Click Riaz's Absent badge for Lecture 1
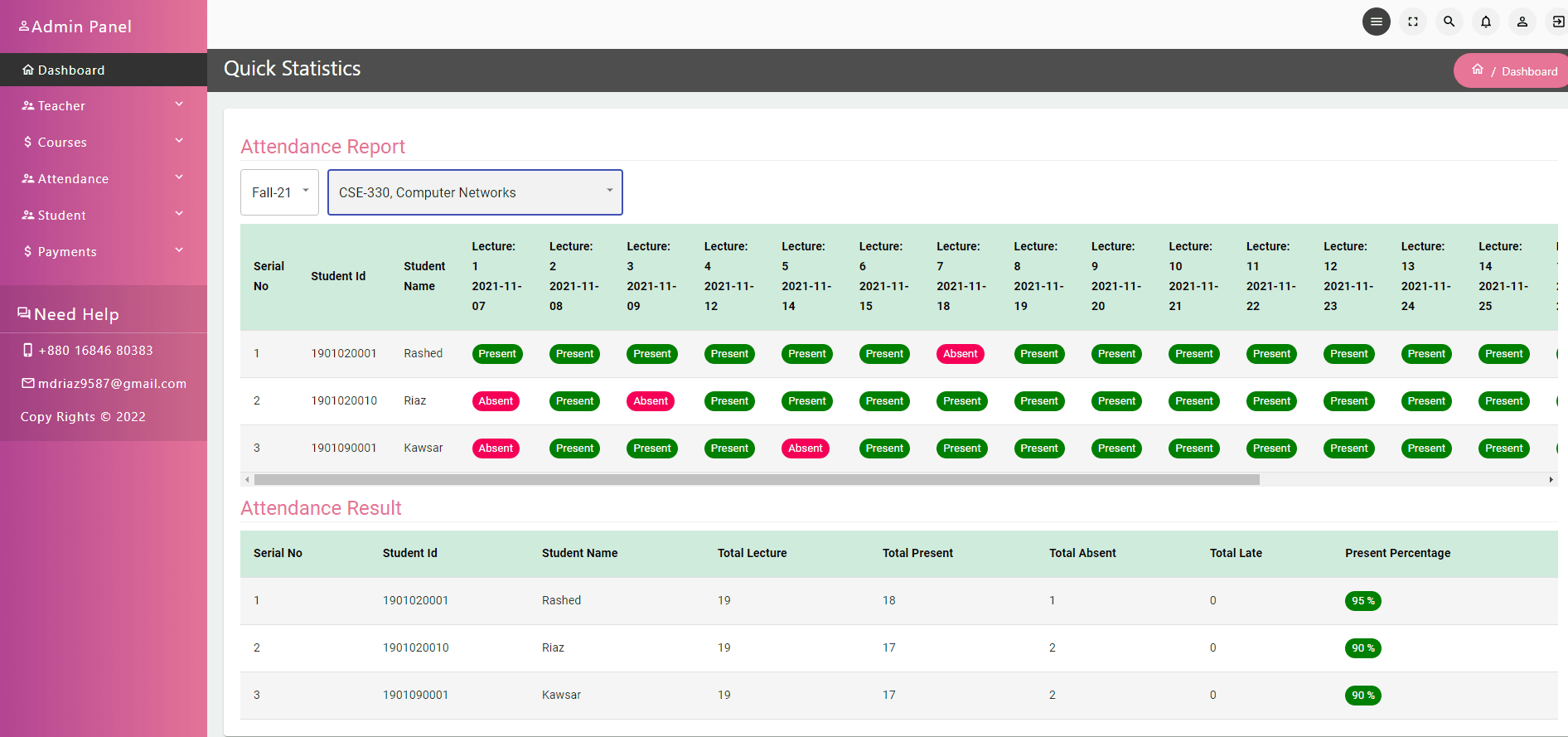The image size is (1568, 737). (x=496, y=401)
